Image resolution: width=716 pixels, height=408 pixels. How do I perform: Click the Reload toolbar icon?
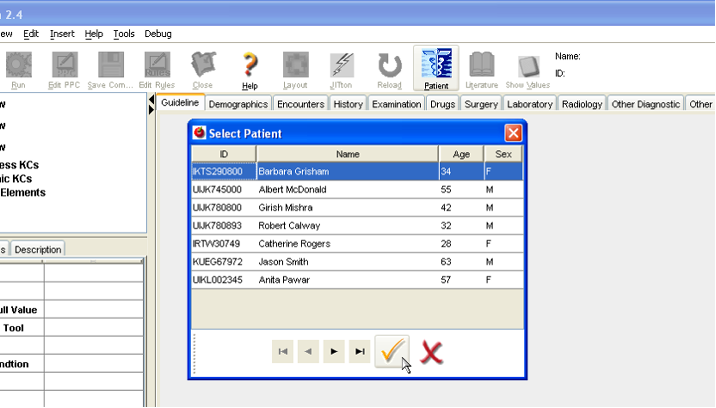coord(389,68)
